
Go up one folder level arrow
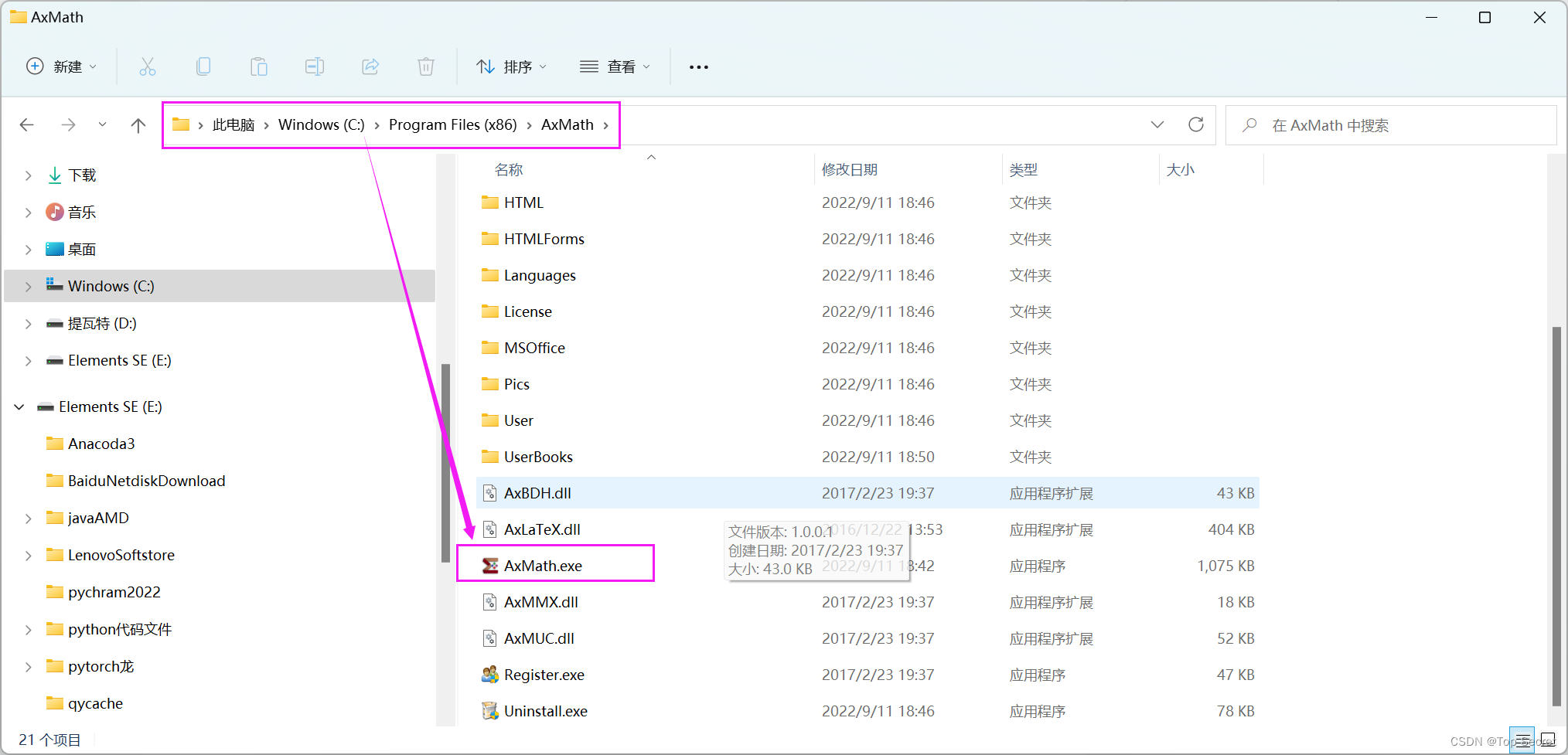pos(138,124)
